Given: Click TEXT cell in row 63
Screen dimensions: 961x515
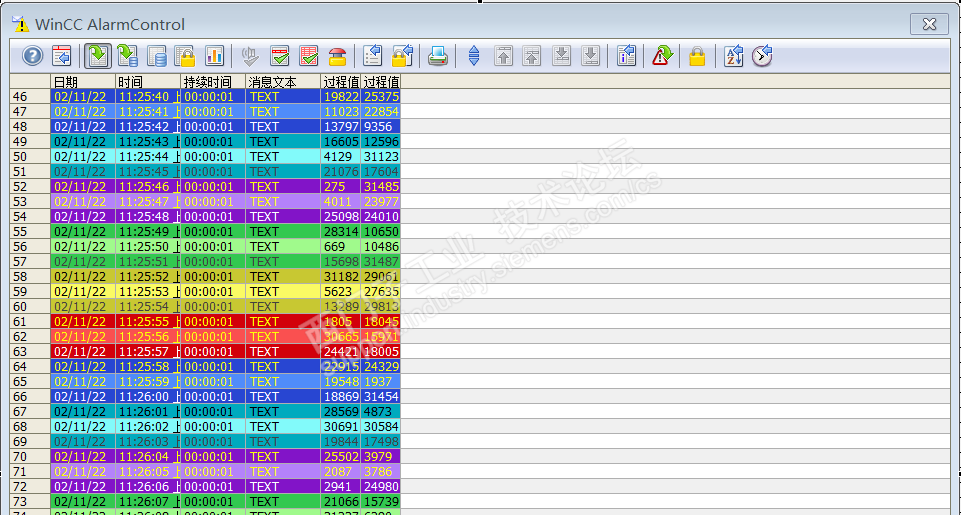Looking at the screenshot, I should click(x=283, y=351).
